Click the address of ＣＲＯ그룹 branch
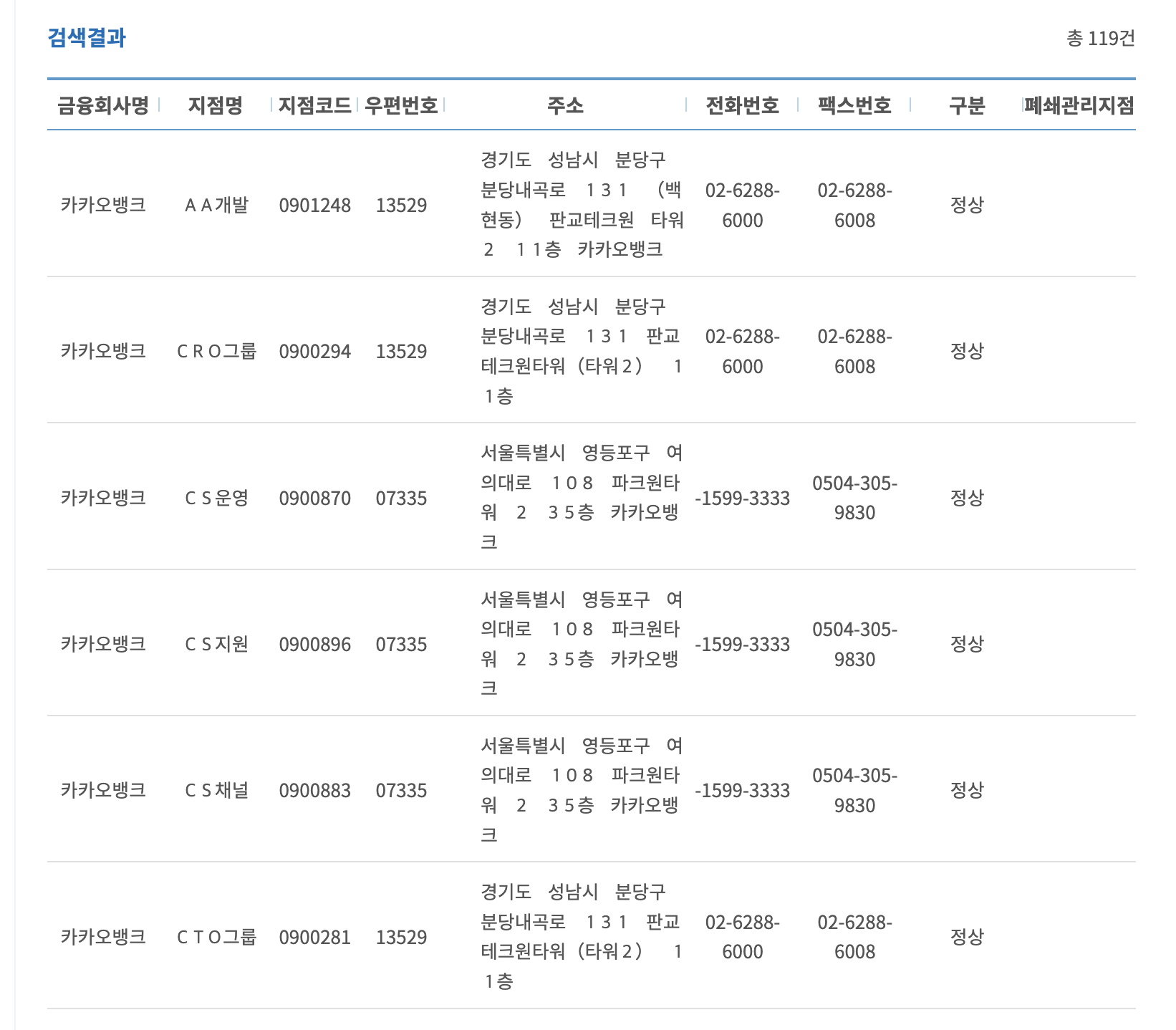1176x1030 pixels. (581, 351)
